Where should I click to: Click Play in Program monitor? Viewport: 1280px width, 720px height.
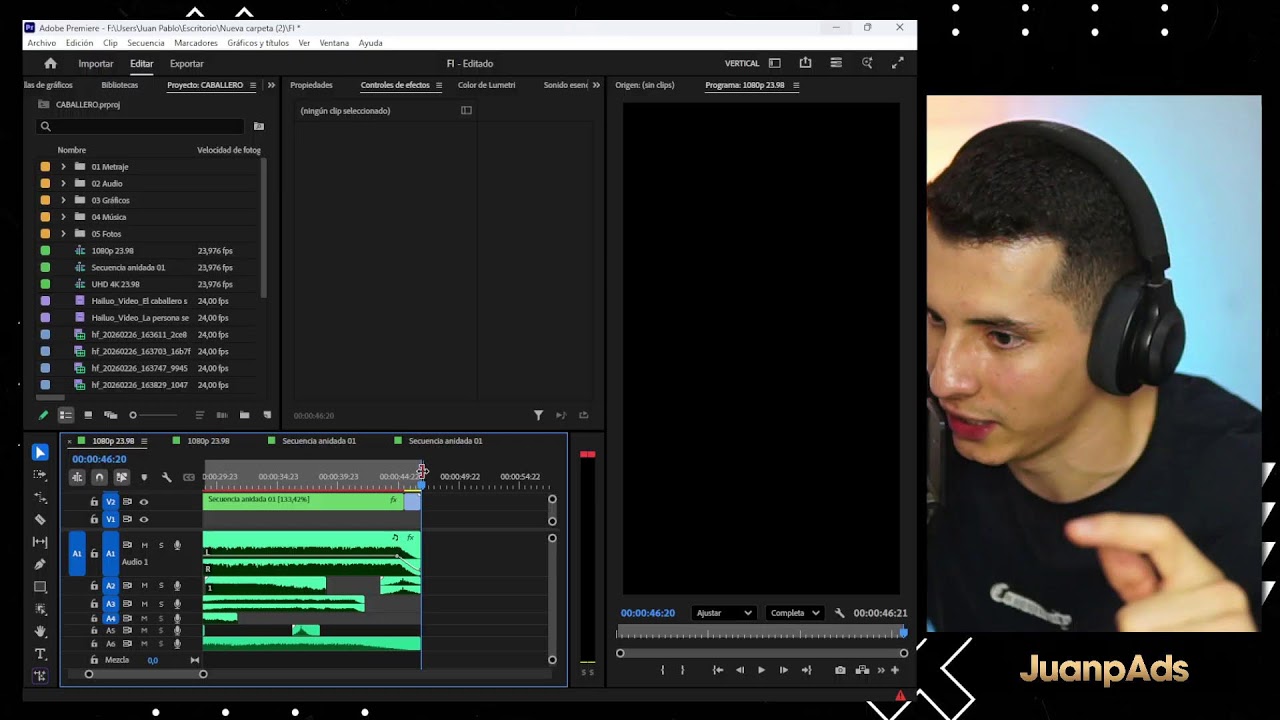pyautogui.click(x=761, y=670)
